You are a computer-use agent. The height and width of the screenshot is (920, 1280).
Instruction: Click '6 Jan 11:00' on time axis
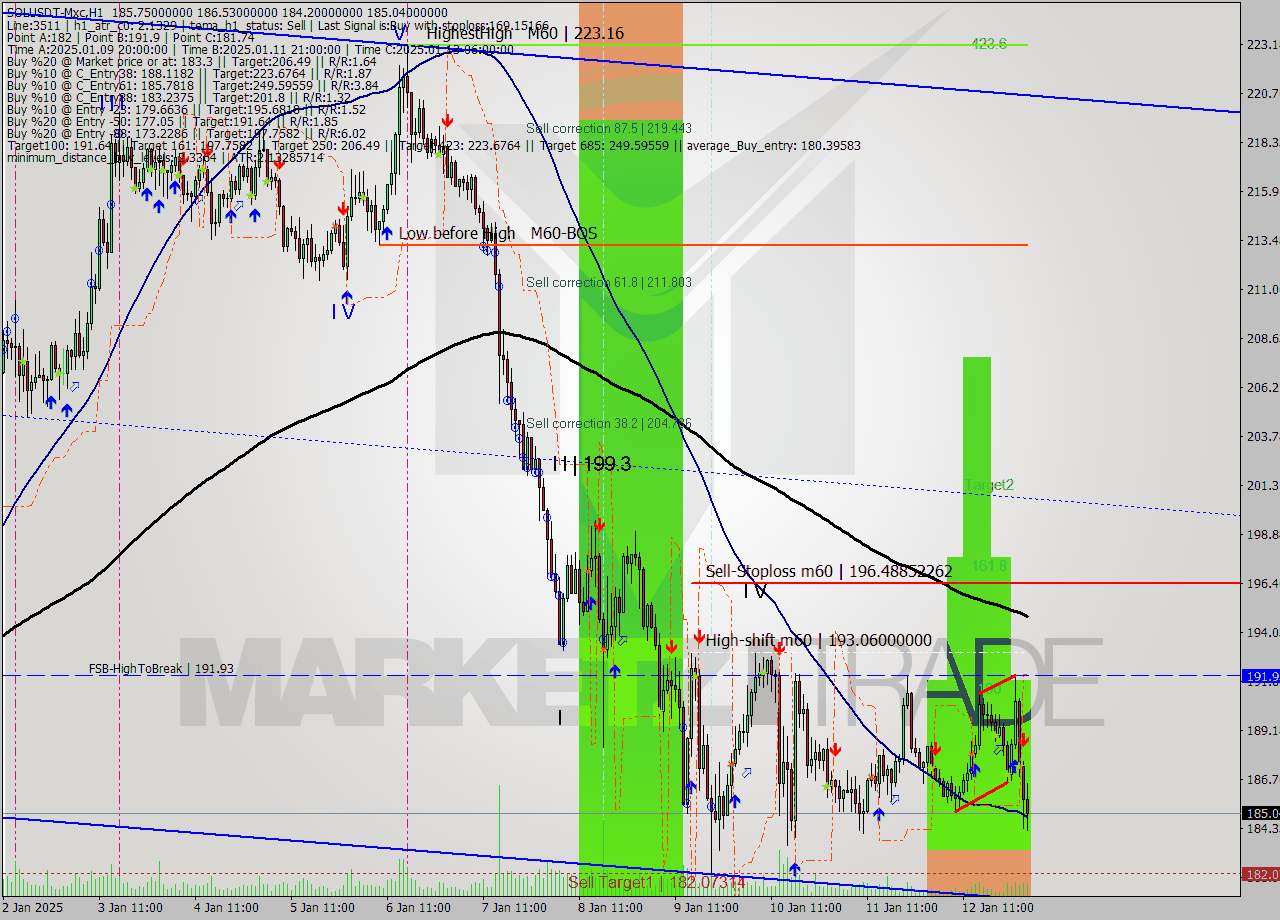(418, 908)
